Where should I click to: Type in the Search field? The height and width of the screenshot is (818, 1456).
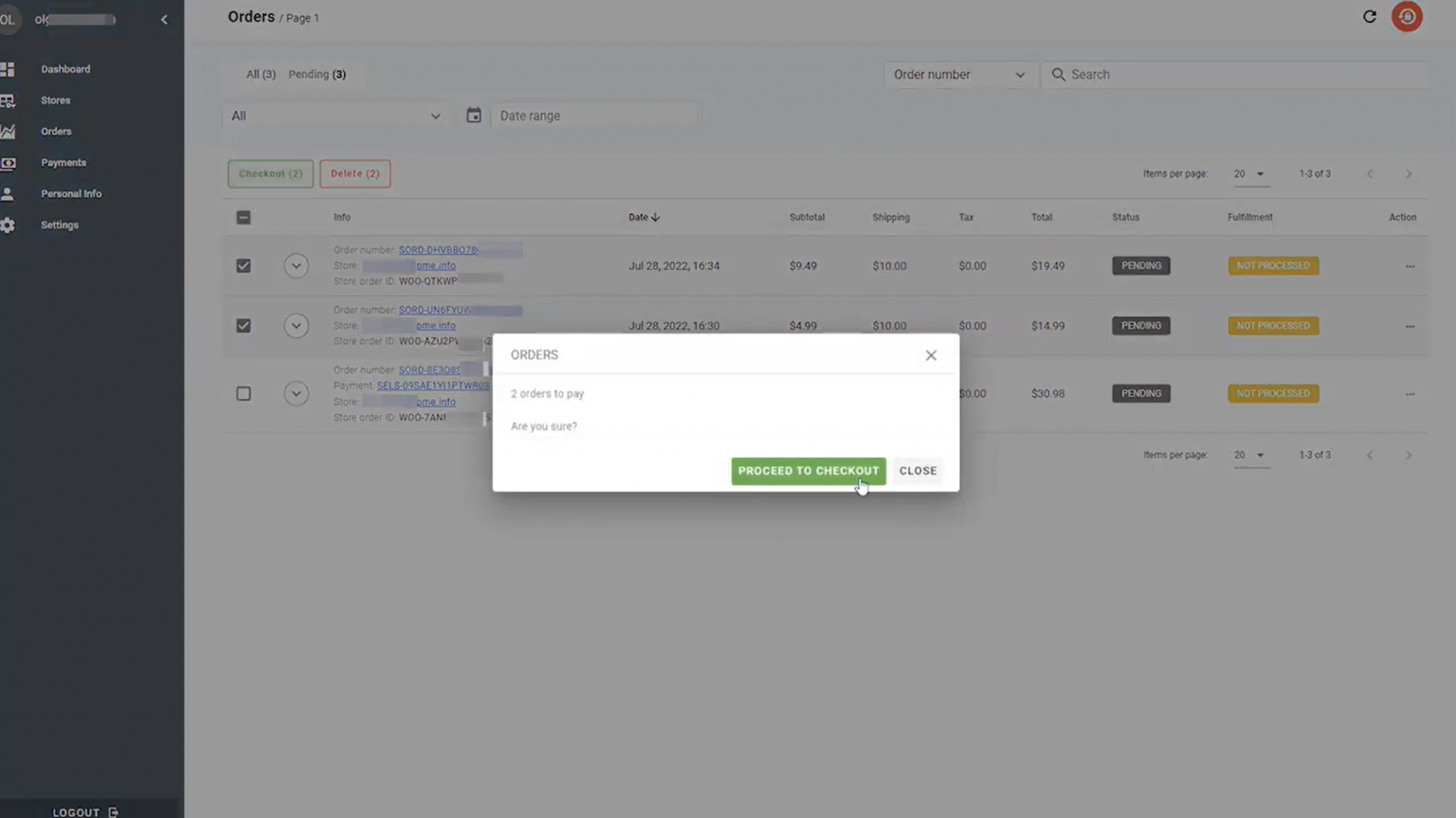click(1185, 74)
